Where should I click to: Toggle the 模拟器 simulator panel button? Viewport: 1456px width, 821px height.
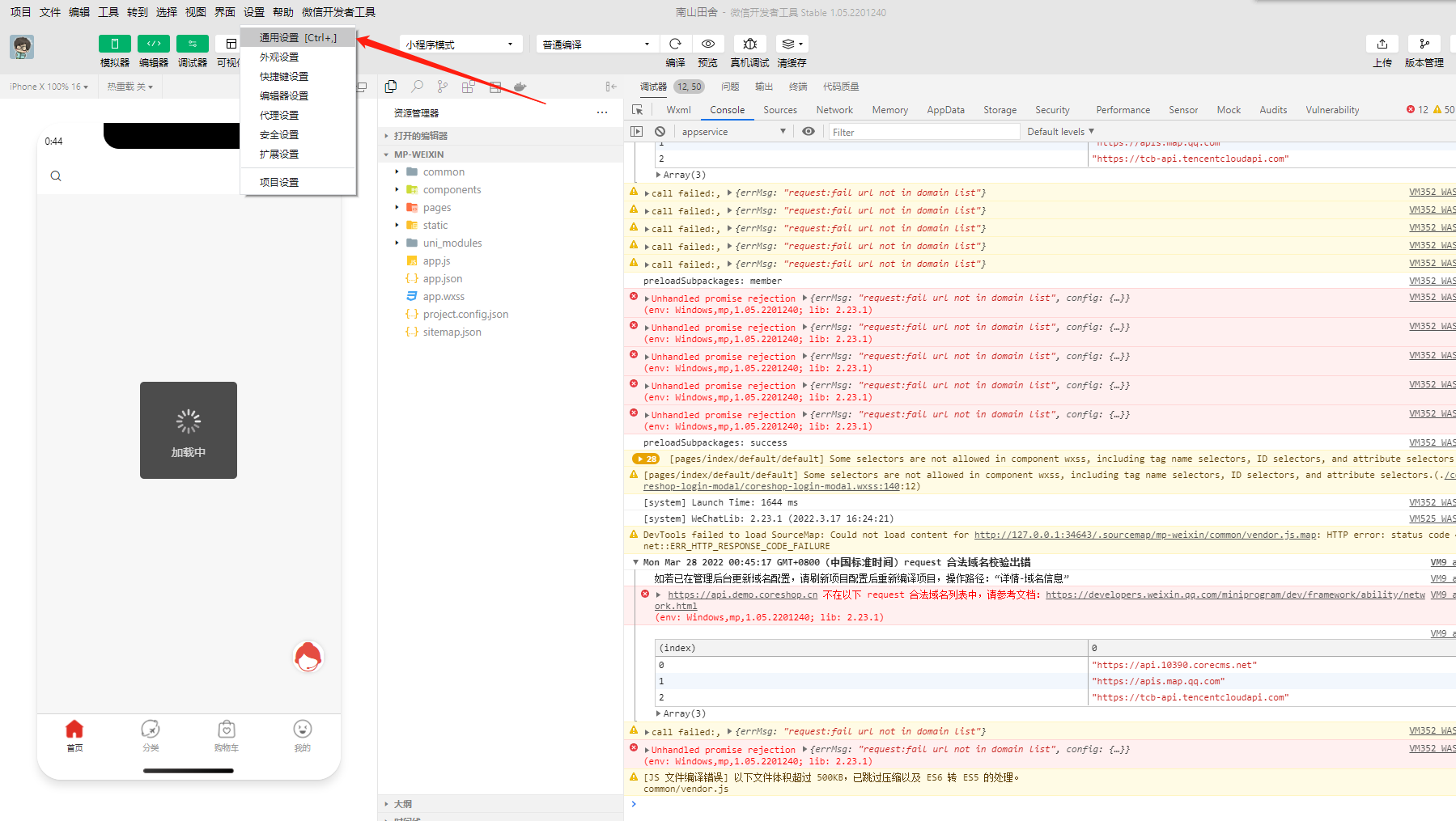tap(115, 44)
